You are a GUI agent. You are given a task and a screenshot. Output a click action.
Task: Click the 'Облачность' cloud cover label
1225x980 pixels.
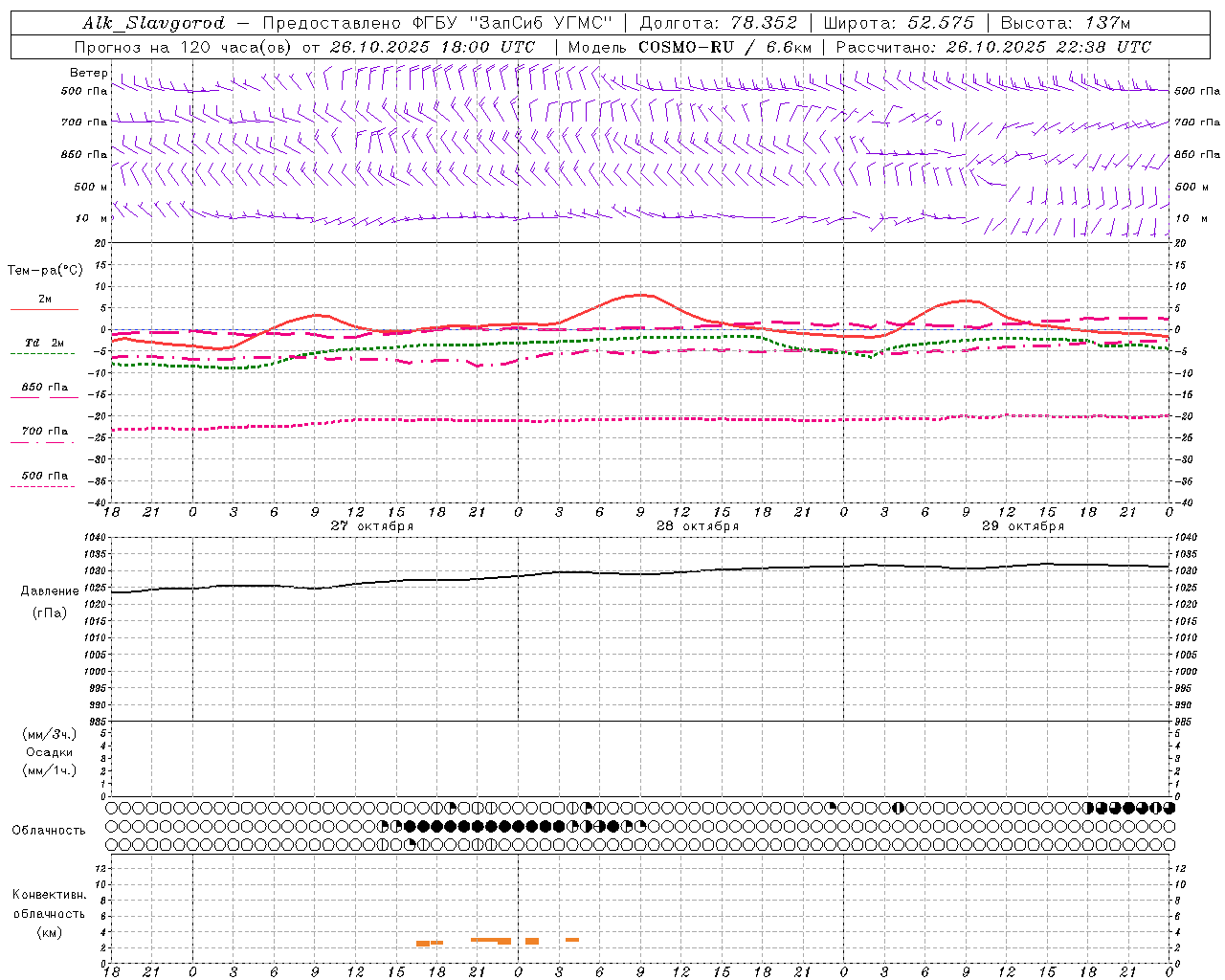click(x=49, y=831)
